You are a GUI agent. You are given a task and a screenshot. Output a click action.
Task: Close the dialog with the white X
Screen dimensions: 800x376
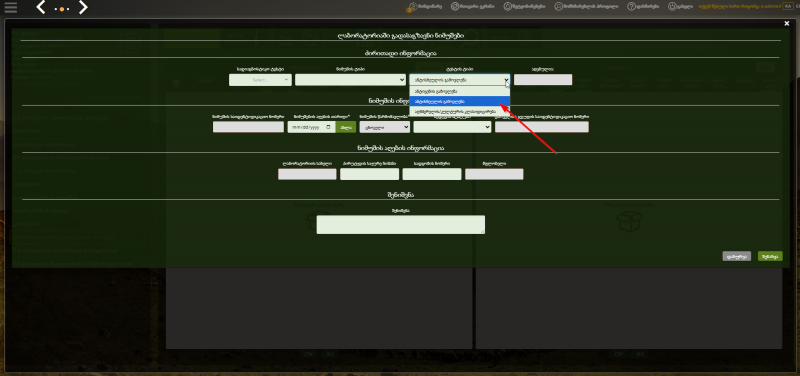tap(787, 23)
